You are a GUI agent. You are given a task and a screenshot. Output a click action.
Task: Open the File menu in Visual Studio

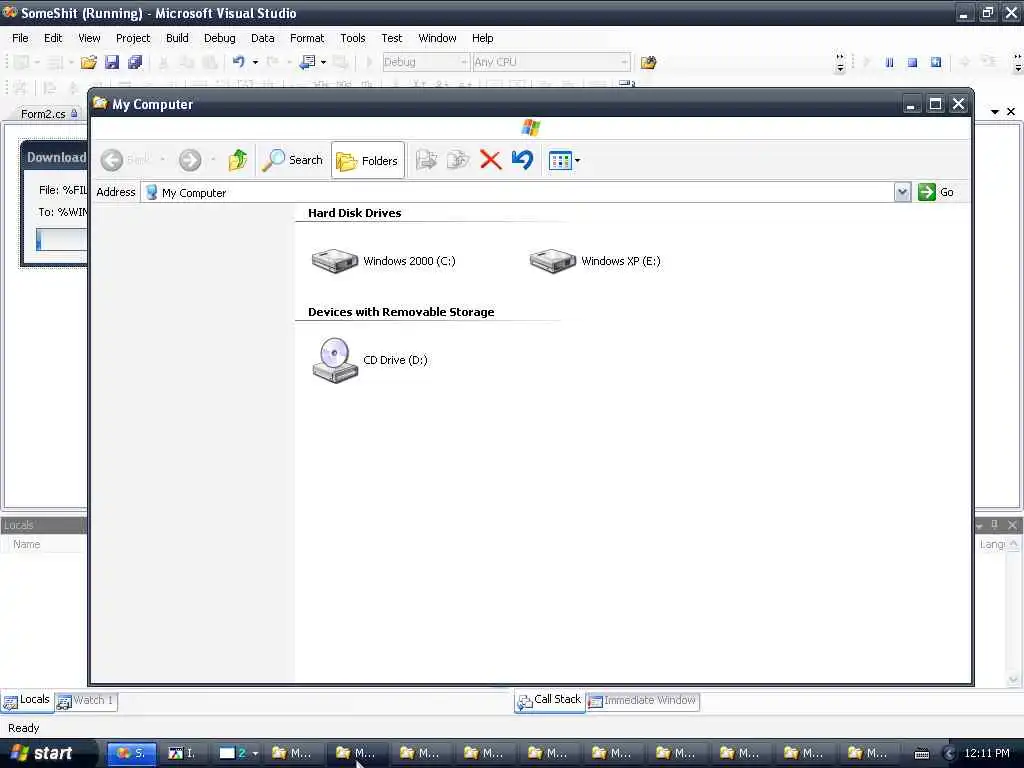20,38
